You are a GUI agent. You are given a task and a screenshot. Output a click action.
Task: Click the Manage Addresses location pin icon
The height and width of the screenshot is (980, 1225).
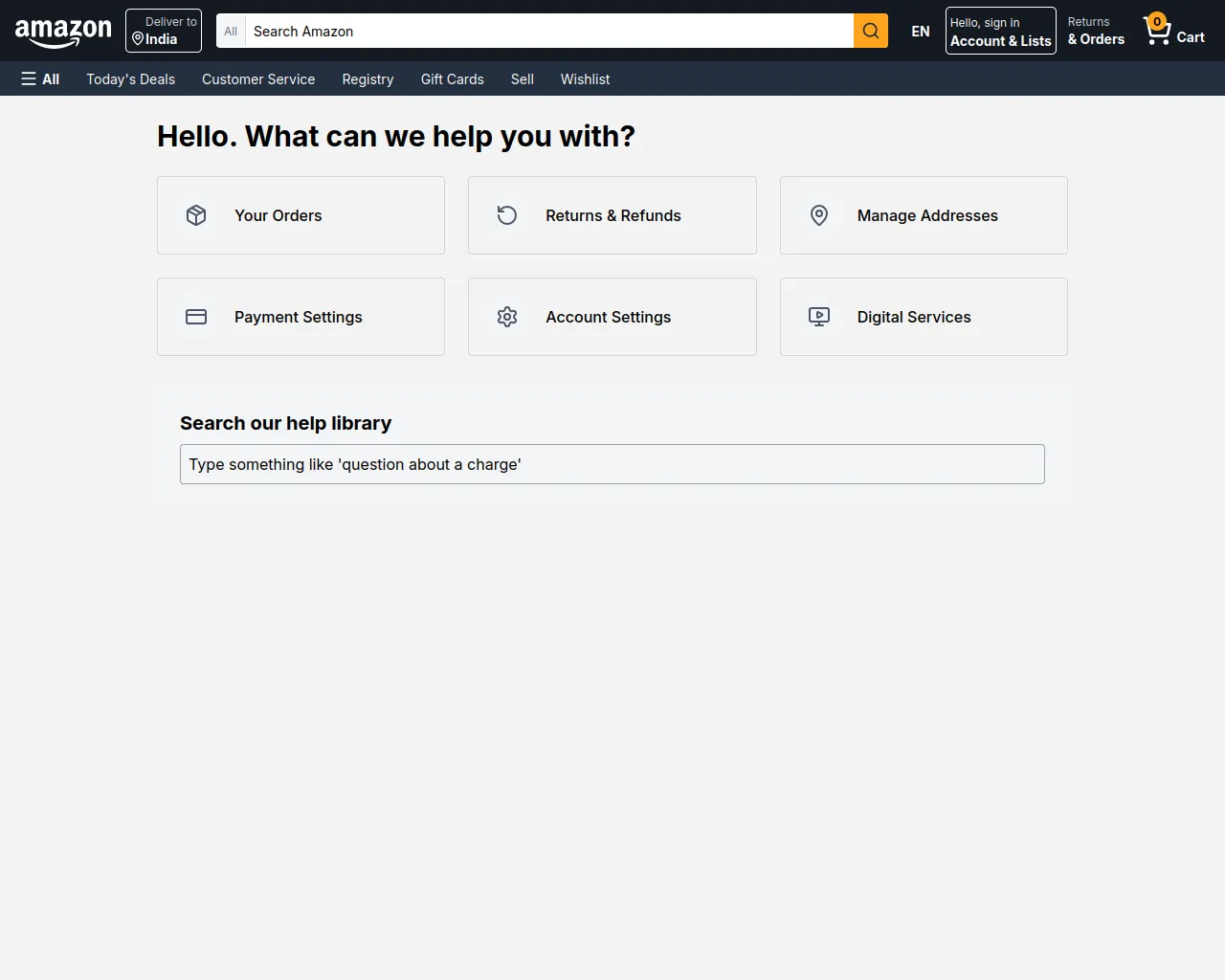[x=818, y=215]
